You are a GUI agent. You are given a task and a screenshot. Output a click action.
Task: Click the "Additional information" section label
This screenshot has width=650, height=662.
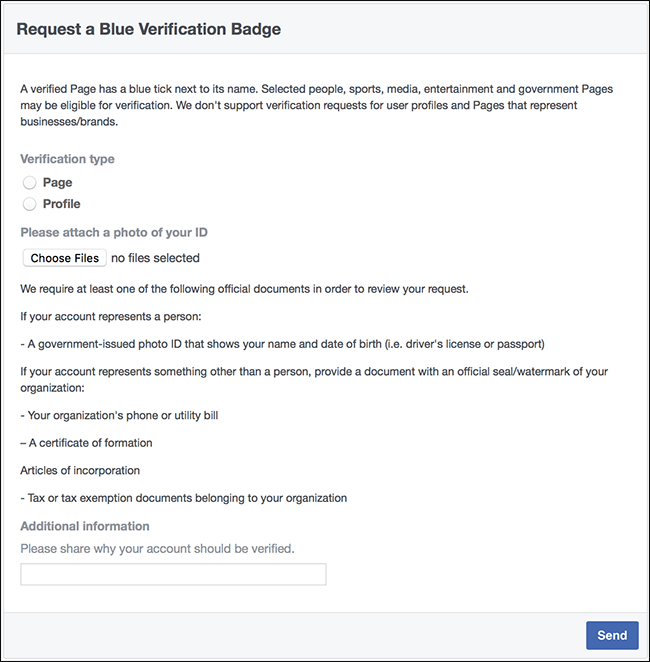[85, 526]
